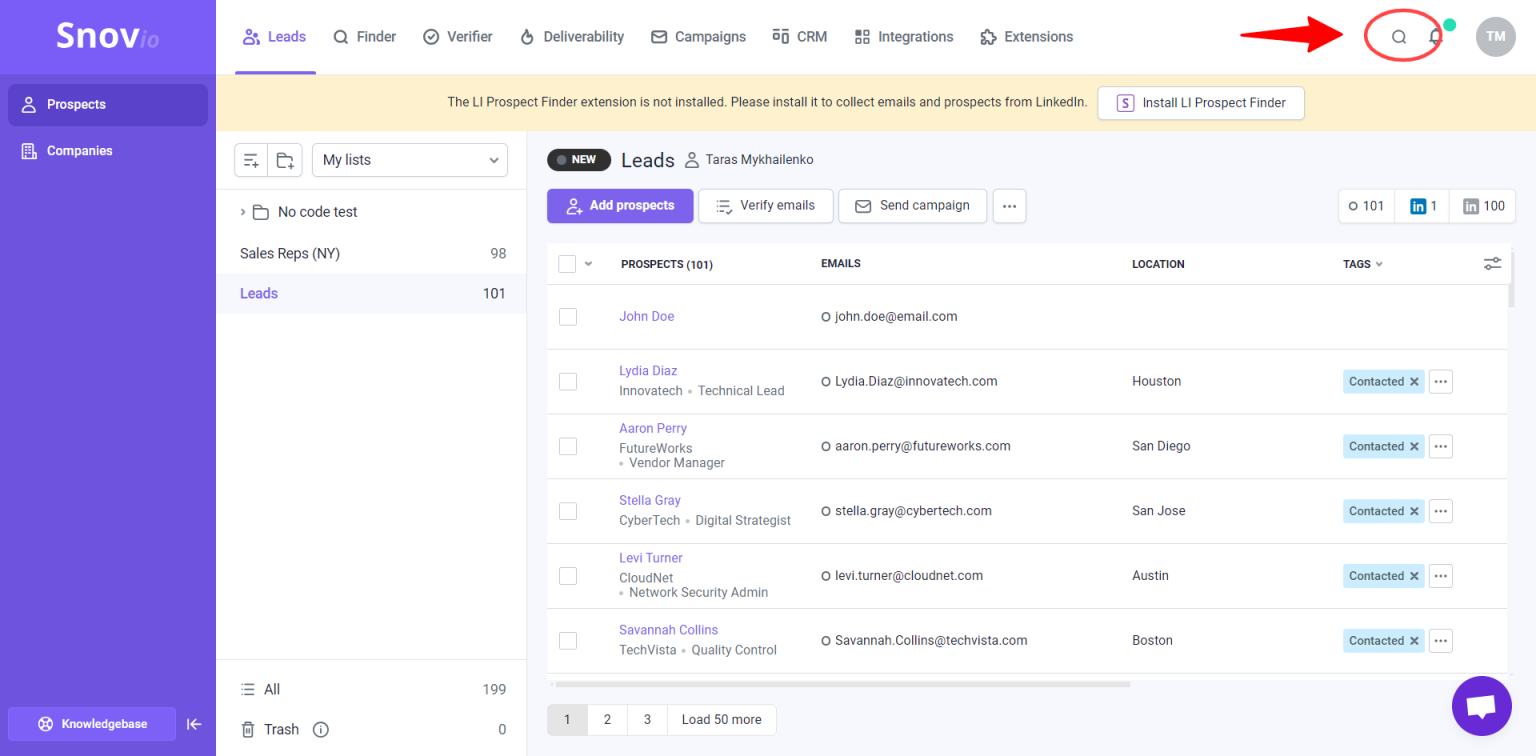Open the Integrations tab

[904, 37]
